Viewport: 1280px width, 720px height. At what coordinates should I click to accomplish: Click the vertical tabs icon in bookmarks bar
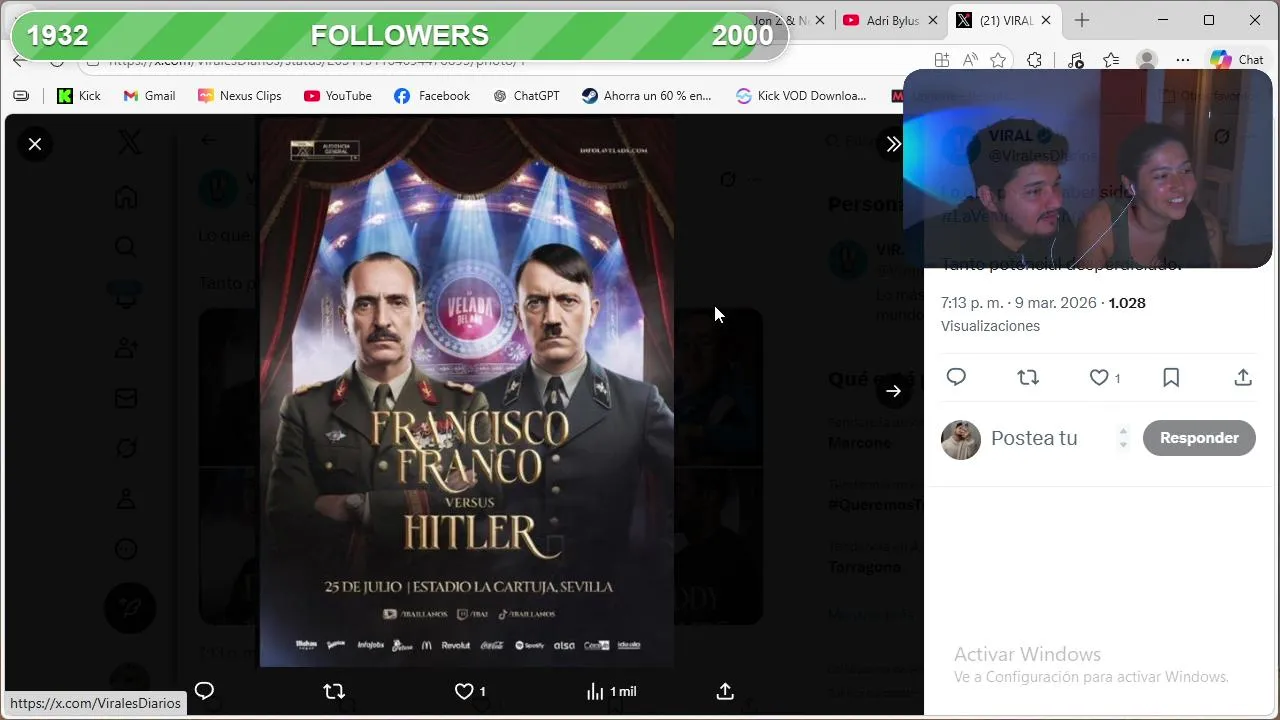21,96
